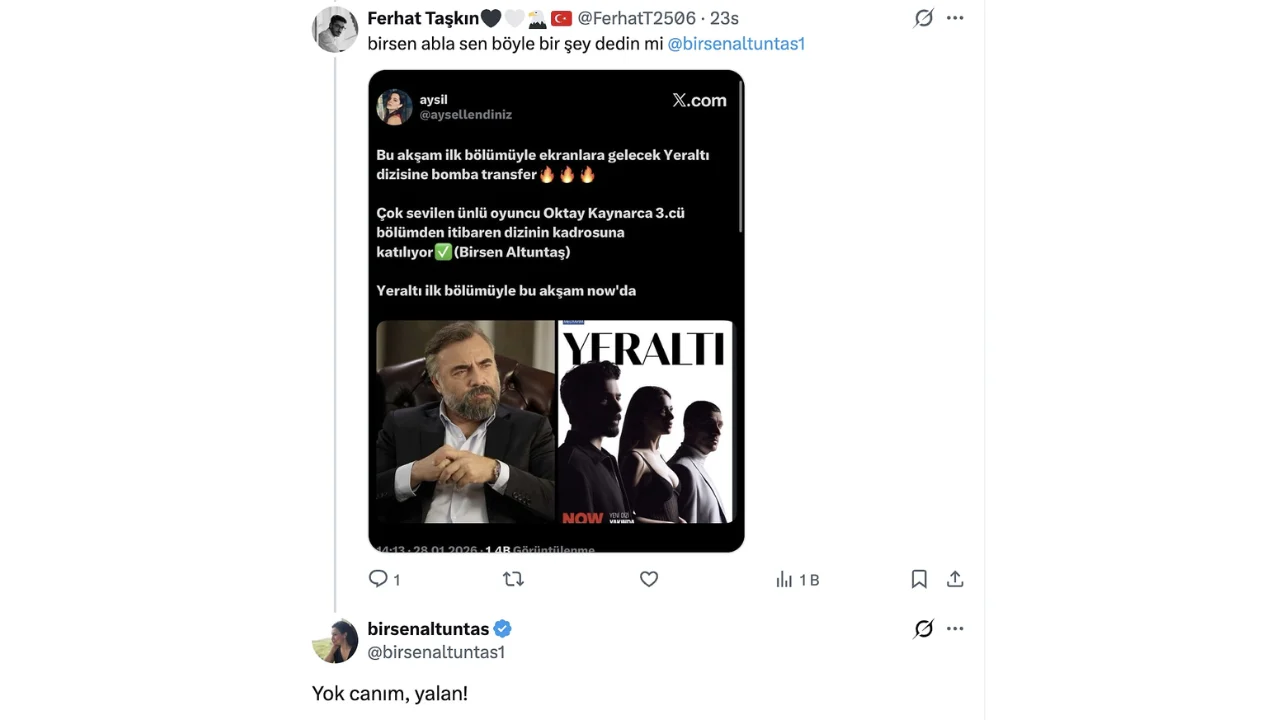The image size is (1280, 720).
Task: Open post analytics via the bar chart icon
Action: point(784,579)
